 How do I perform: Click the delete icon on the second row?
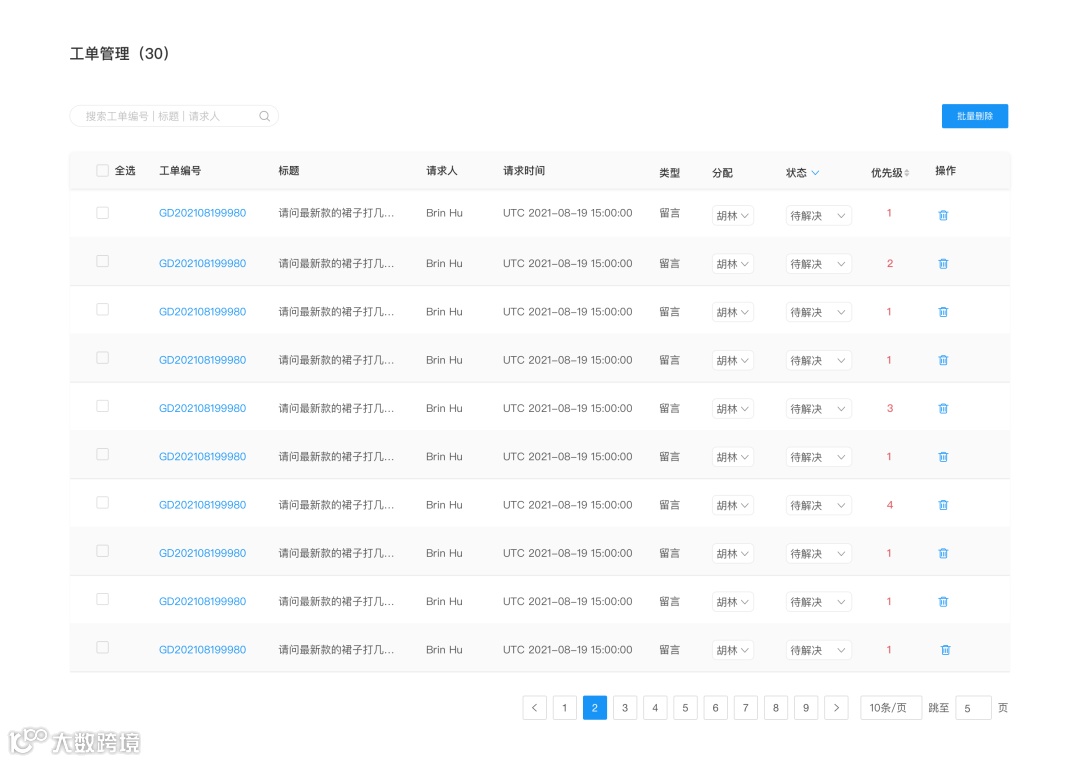(943, 263)
